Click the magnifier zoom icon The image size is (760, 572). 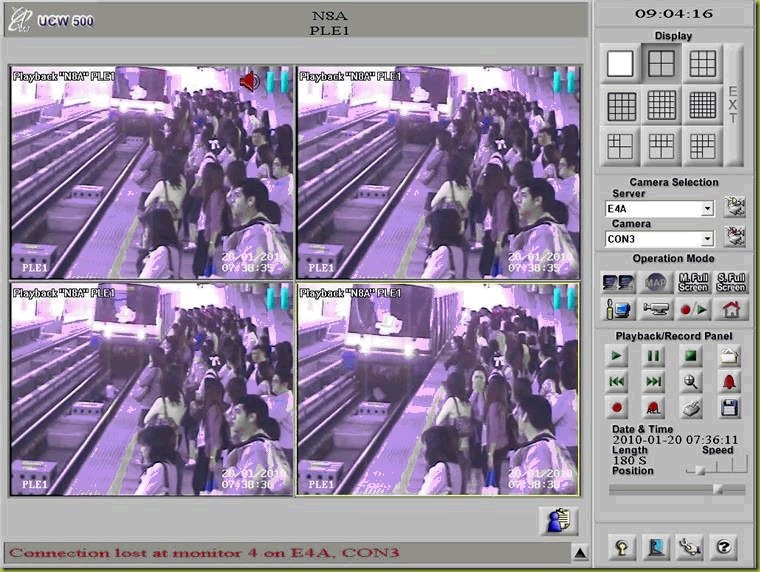click(691, 382)
